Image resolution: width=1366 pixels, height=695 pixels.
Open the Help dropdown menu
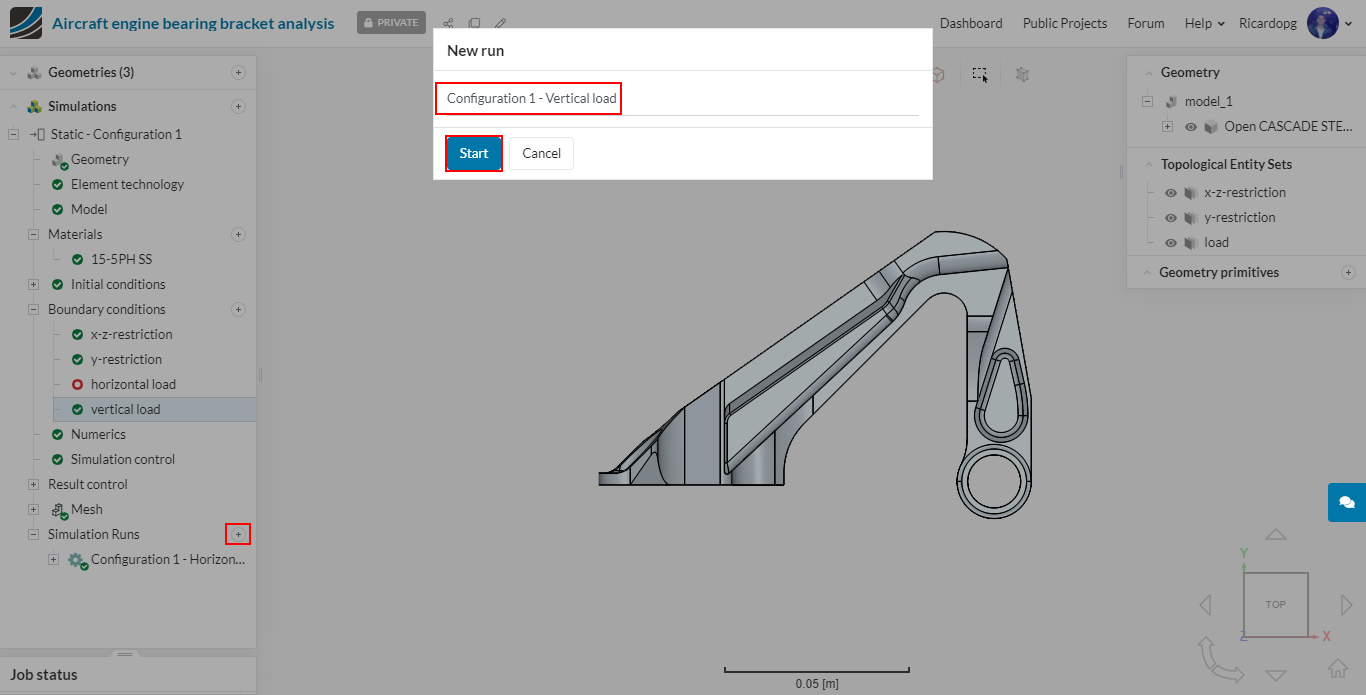pyautogui.click(x=1204, y=23)
